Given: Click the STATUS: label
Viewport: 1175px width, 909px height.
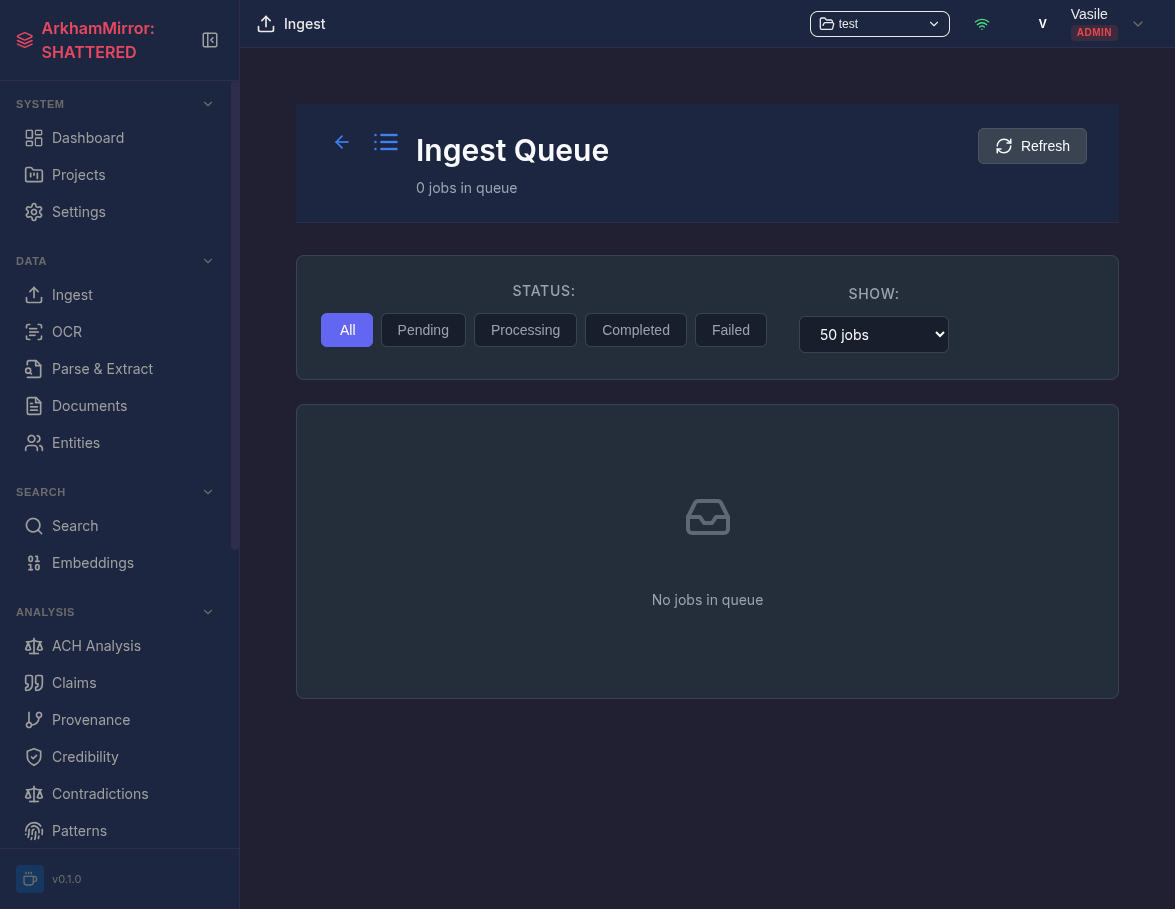Looking at the screenshot, I should tap(543, 291).
